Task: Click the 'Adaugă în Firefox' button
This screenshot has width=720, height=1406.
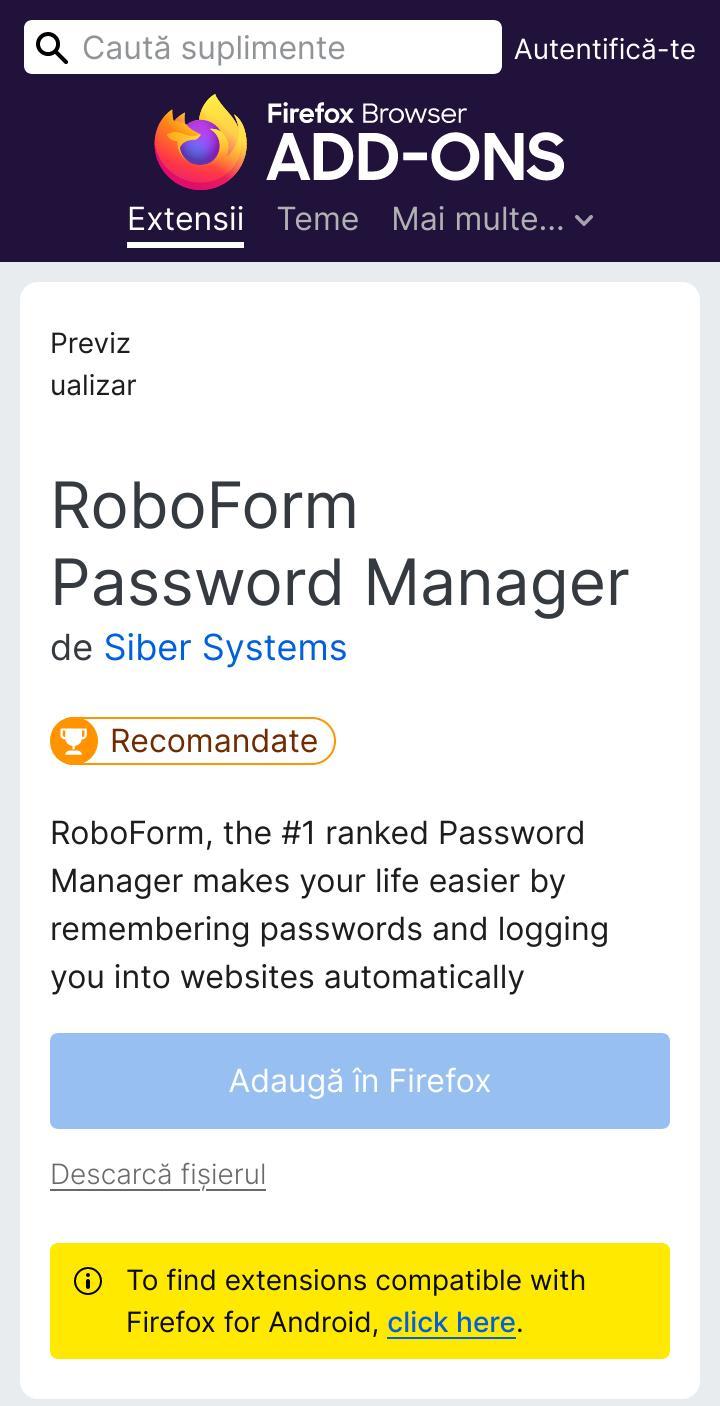Action: tap(360, 1081)
